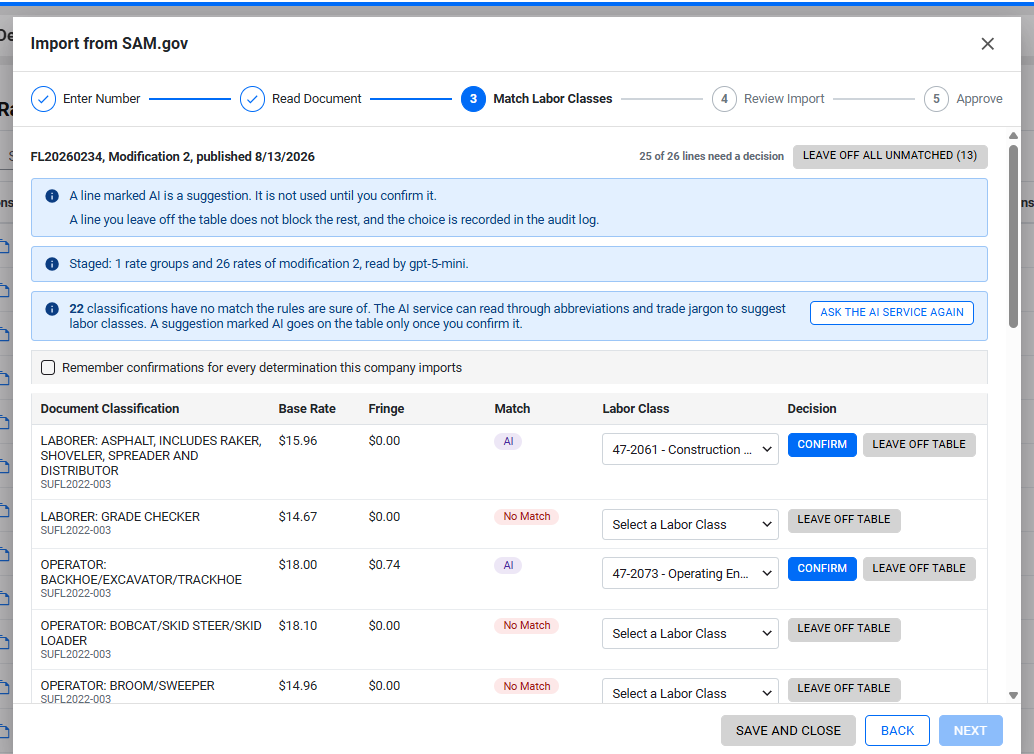Leave OPERATOR: BROOM/SWEEPER off the table
1034x754 pixels.
(843, 689)
